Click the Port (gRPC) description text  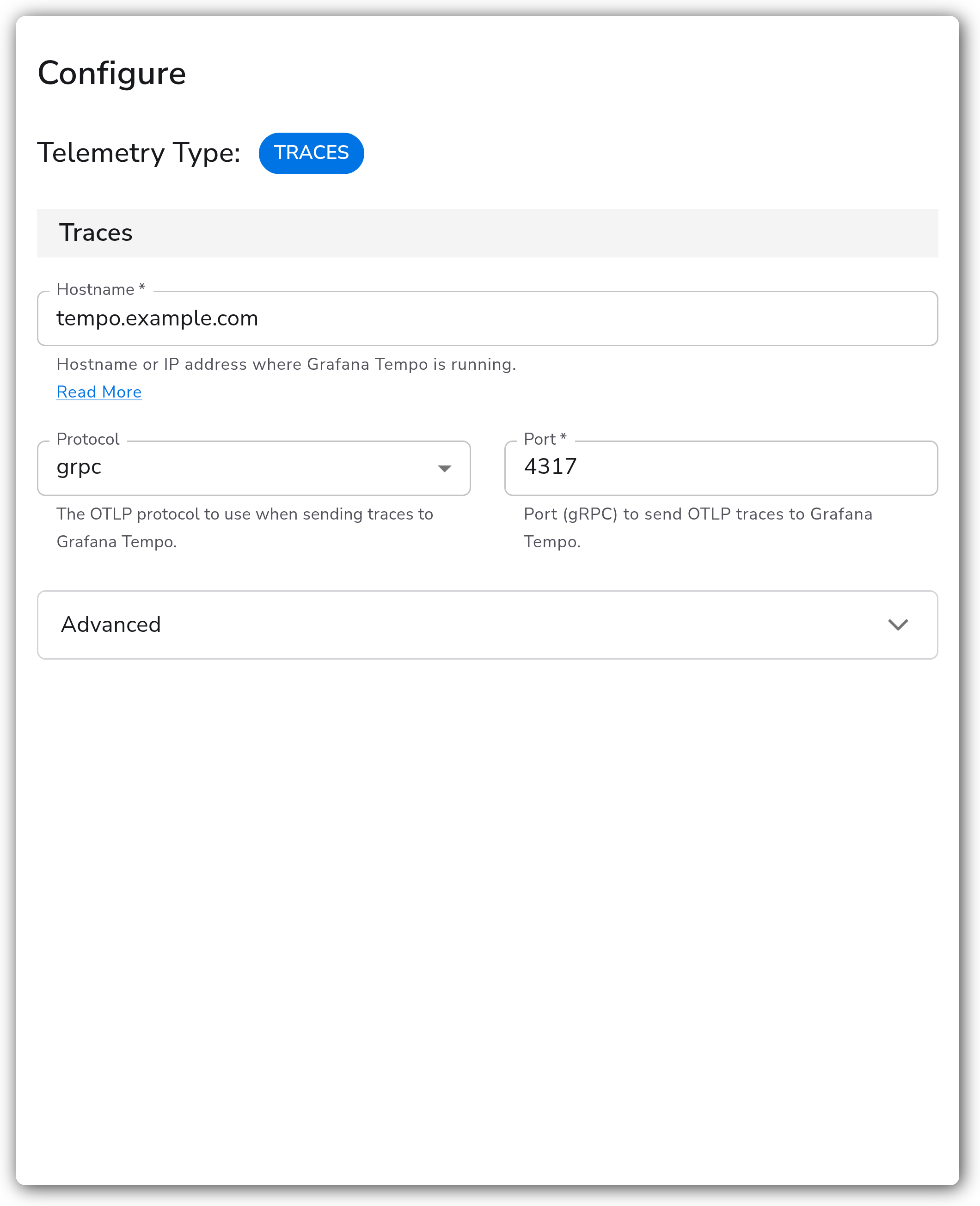pos(698,528)
